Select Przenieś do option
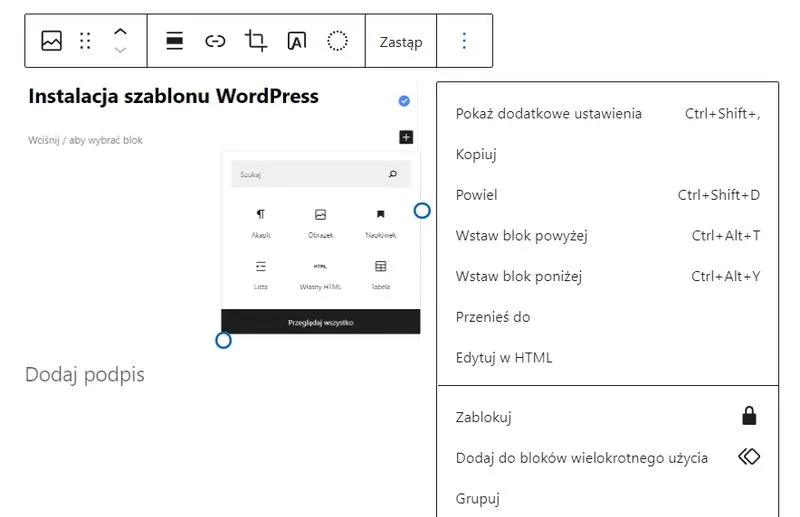800x517 pixels. [x=608, y=317]
